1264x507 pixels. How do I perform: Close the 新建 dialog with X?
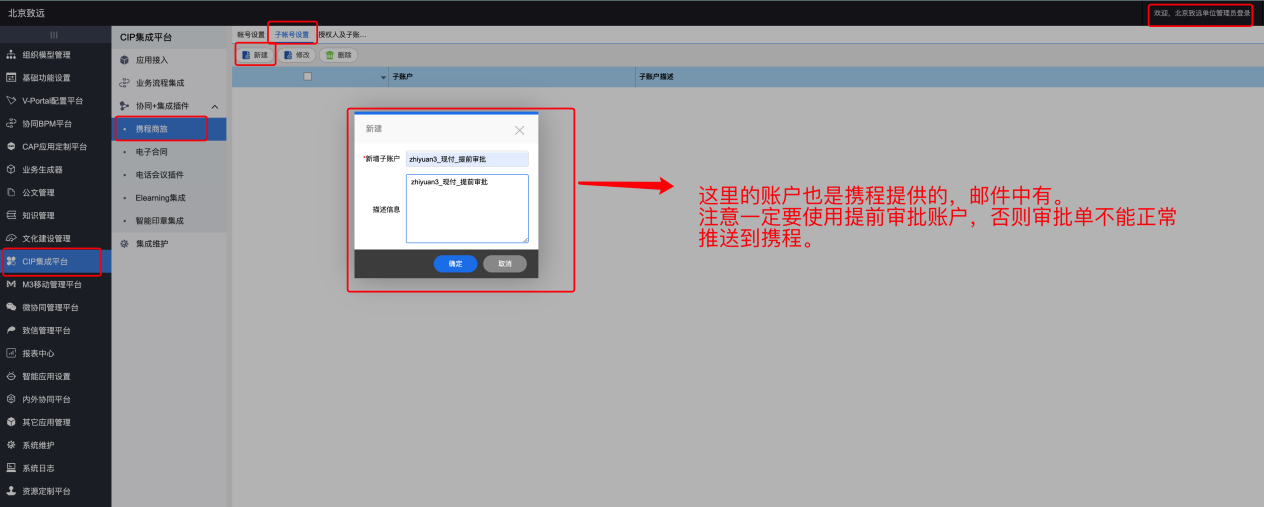tap(519, 130)
